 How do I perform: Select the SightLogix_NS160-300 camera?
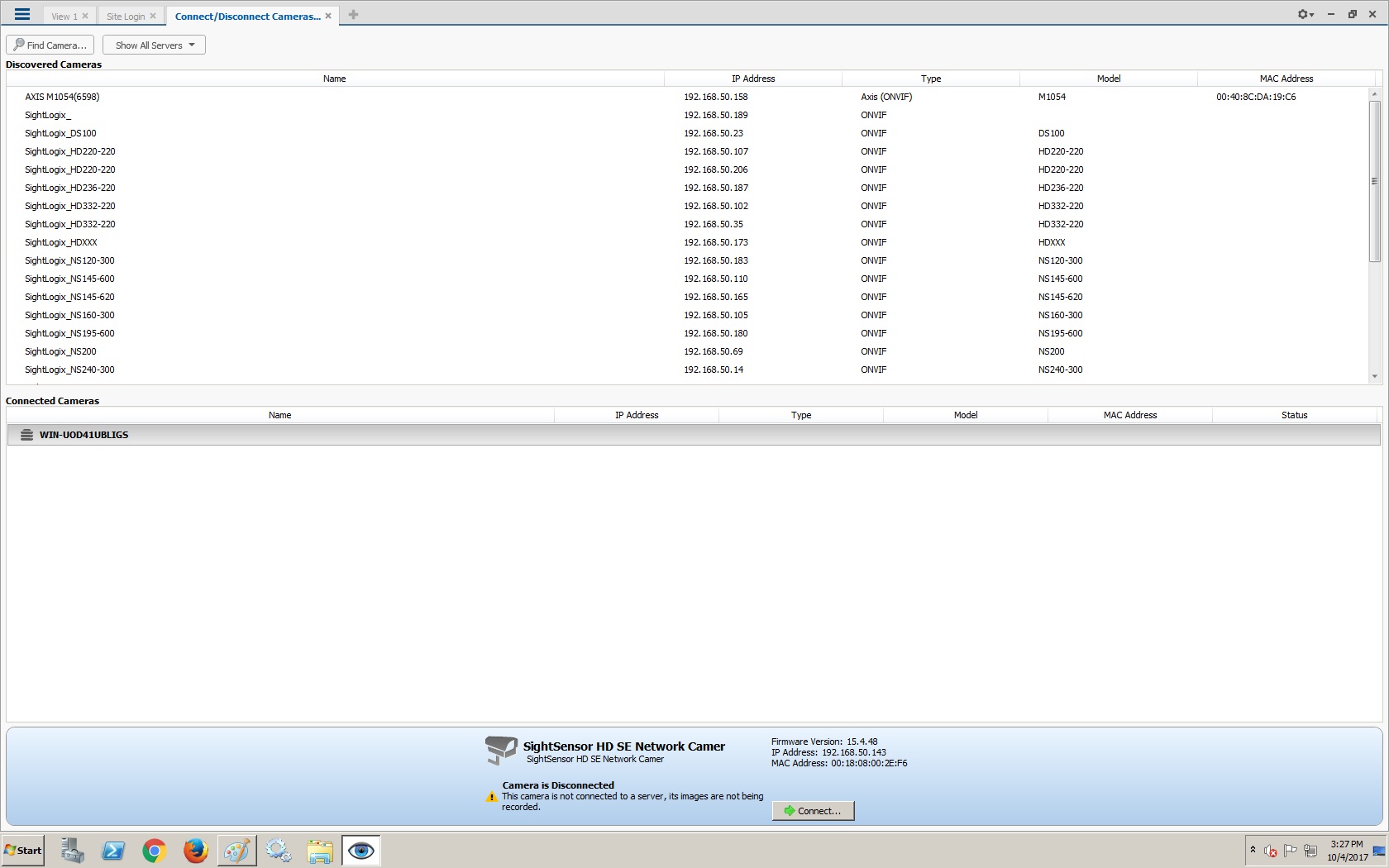(x=687, y=315)
